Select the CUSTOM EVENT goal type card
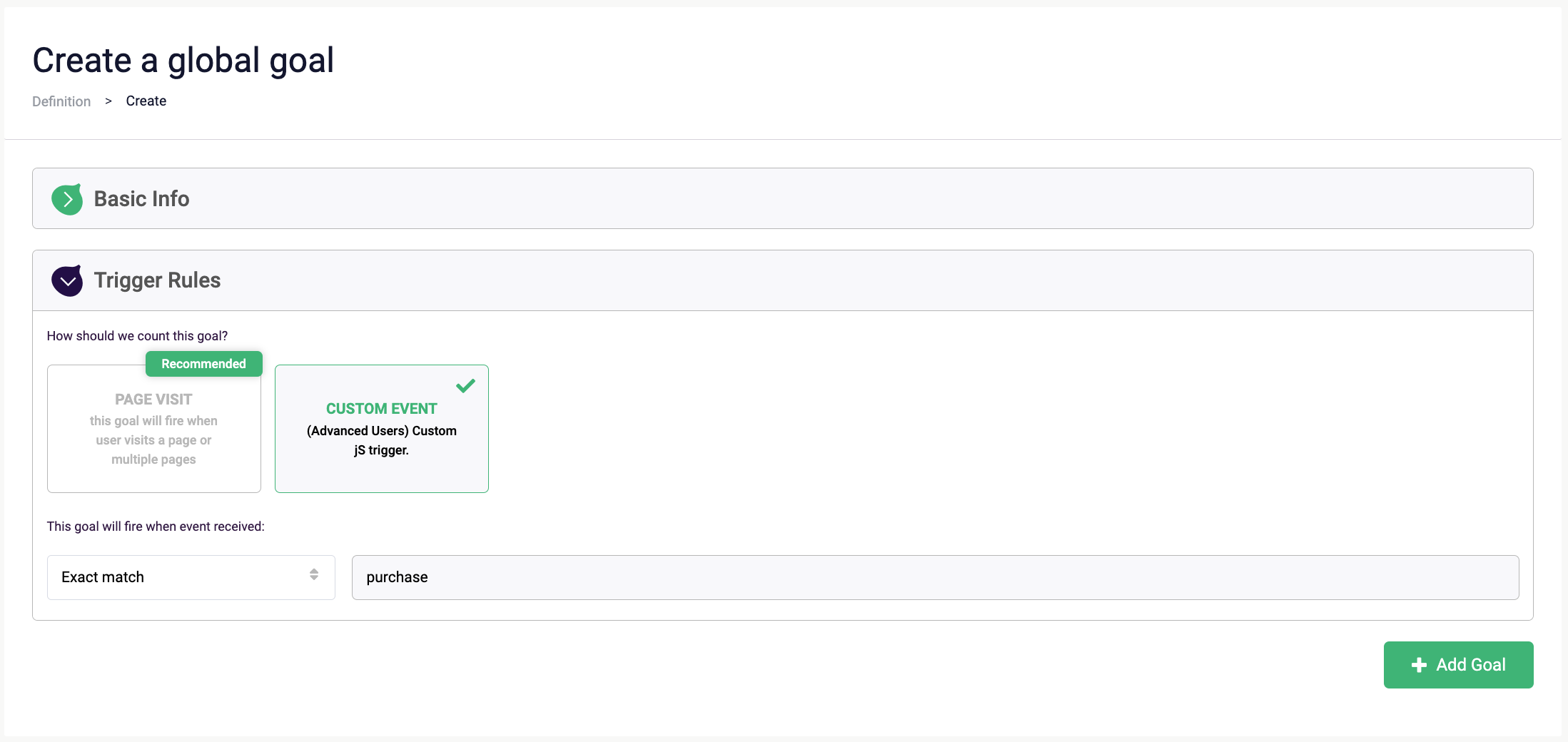 tap(382, 429)
